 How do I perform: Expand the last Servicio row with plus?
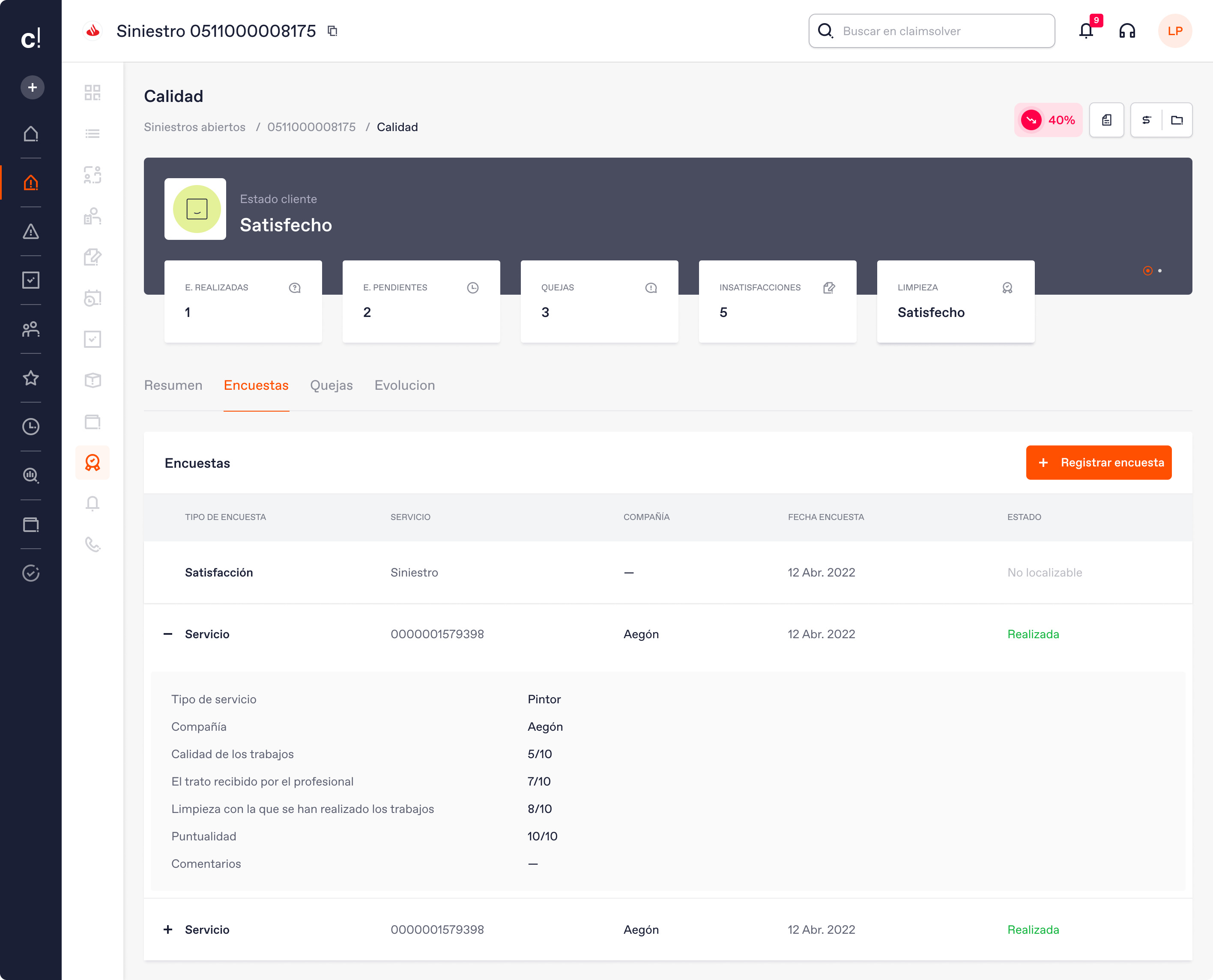click(167, 929)
